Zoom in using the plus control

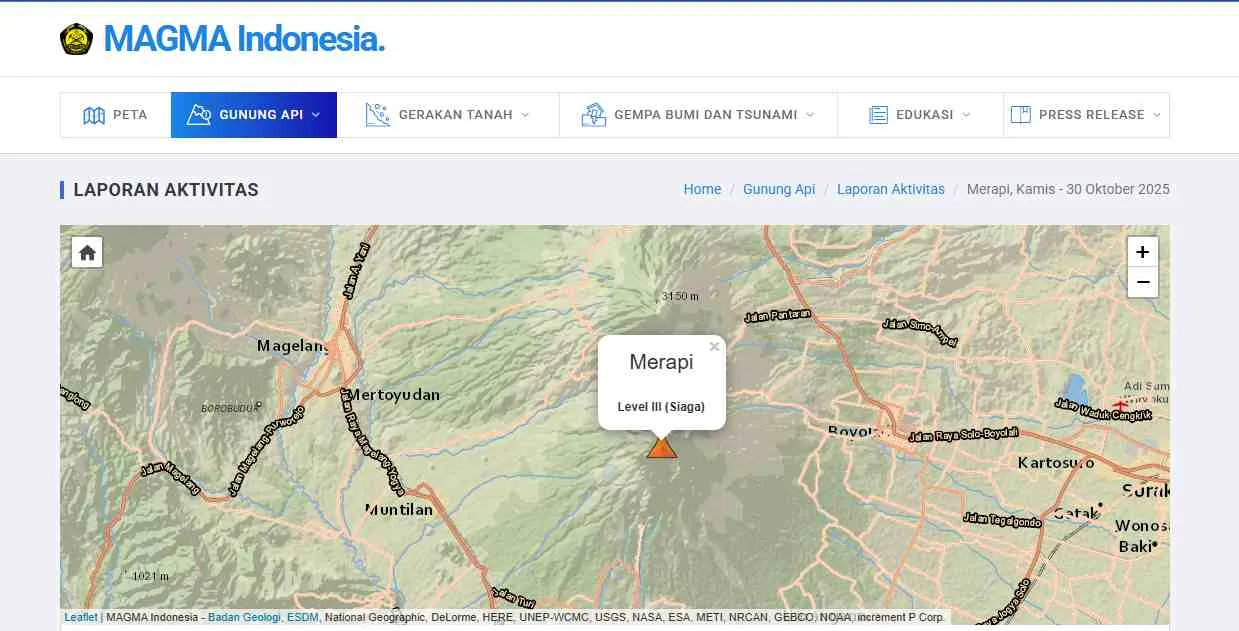(1142, 251)
